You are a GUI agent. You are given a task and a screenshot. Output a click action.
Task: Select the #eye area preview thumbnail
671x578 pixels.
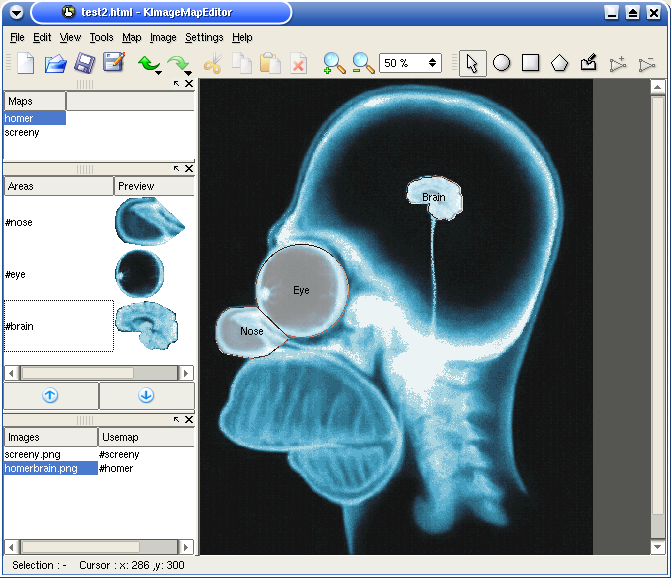[138, 272]
